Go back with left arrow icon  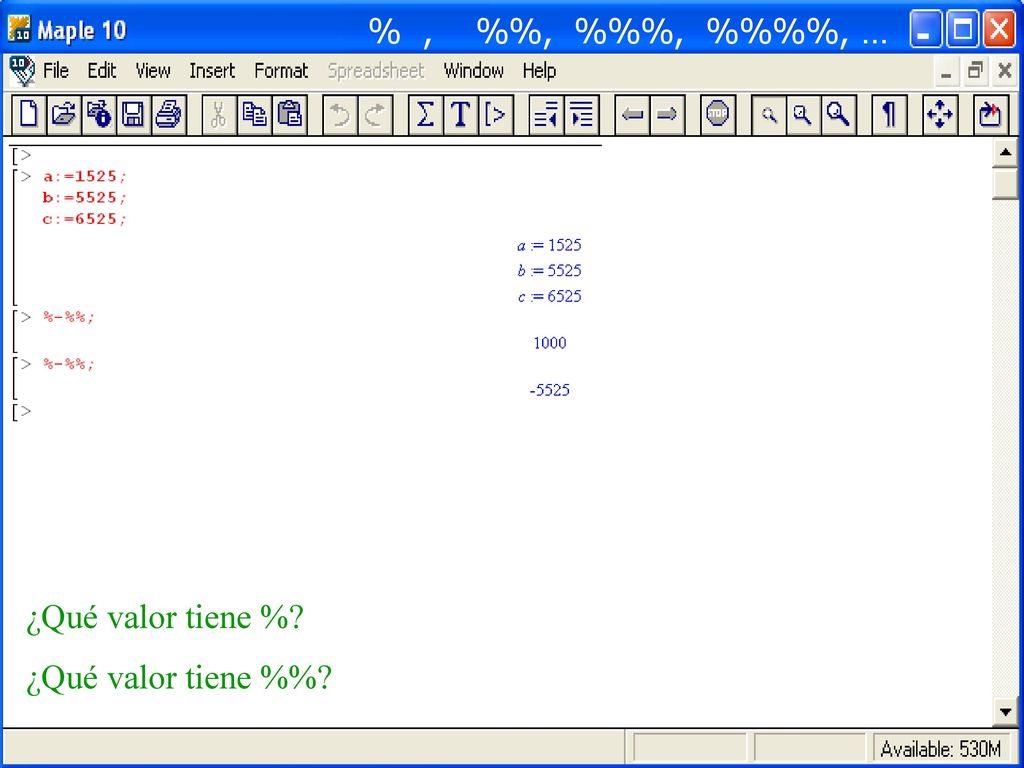click(632, 115)
